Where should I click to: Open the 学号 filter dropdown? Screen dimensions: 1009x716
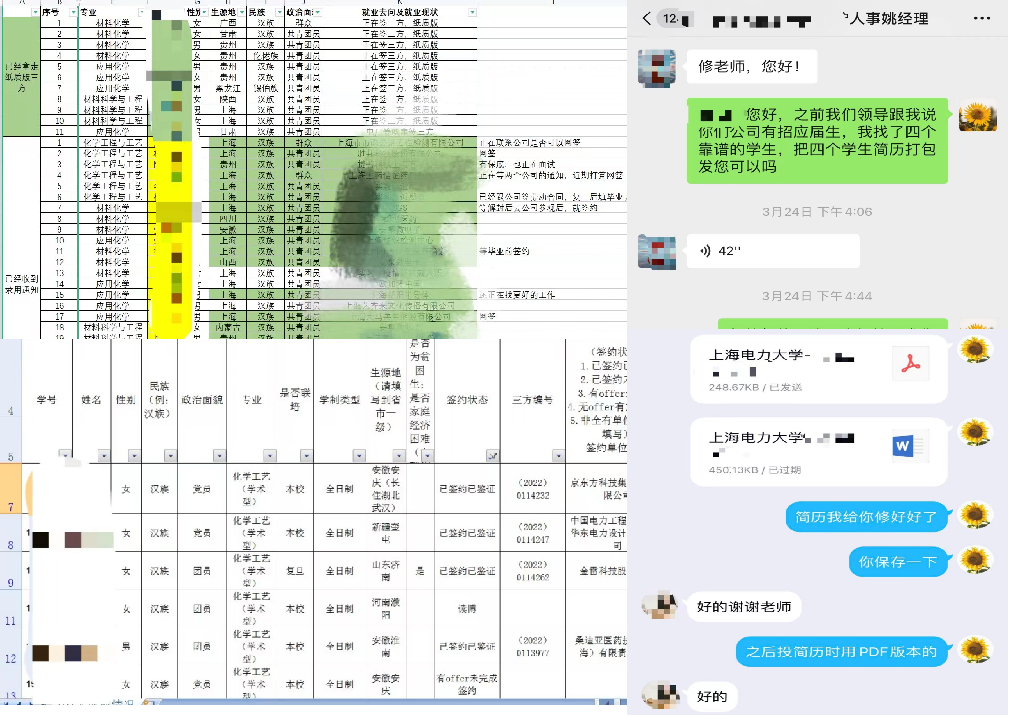coord(64,455)
